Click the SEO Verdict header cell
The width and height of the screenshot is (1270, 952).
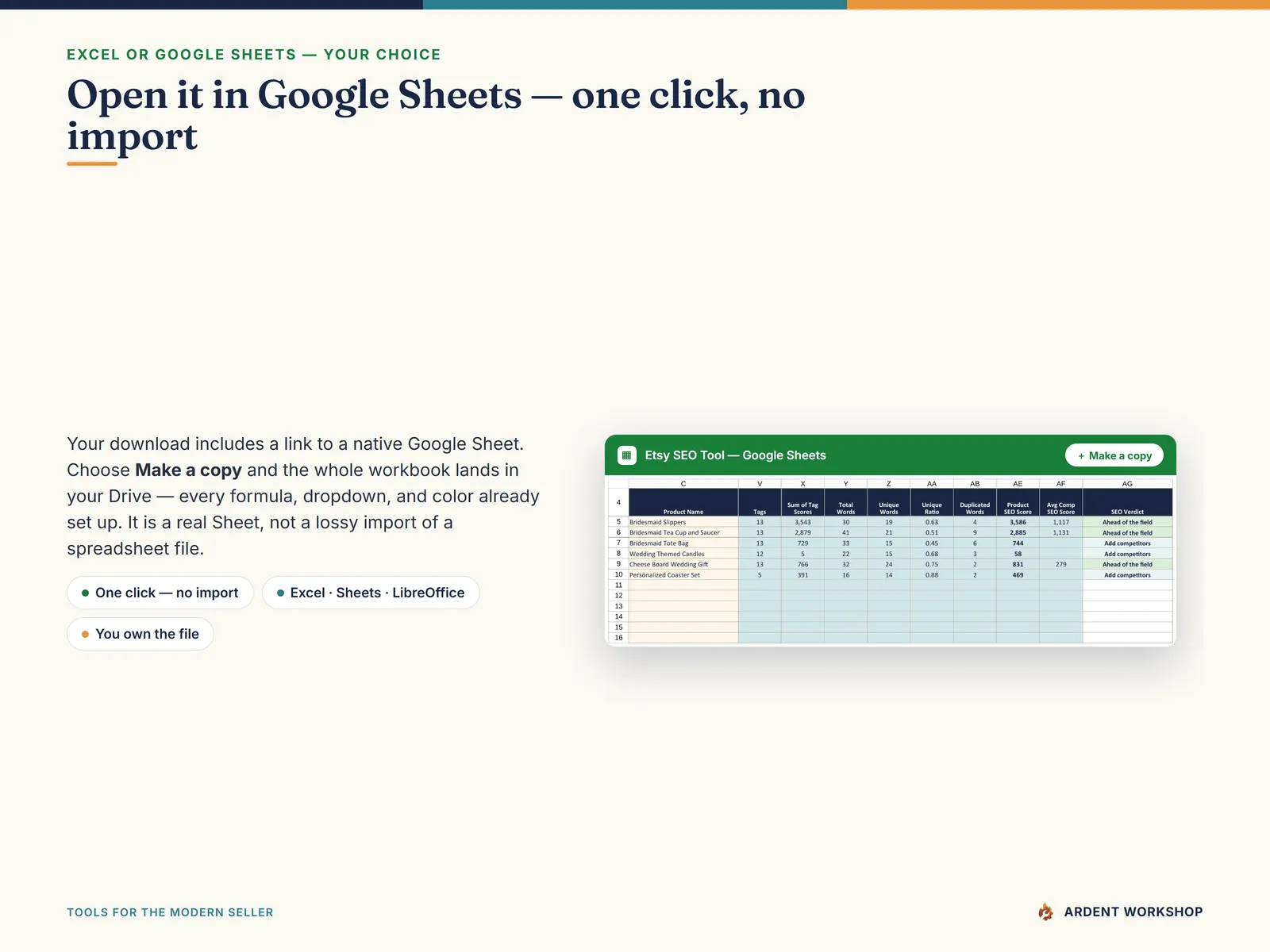(x=1127, y=502)
